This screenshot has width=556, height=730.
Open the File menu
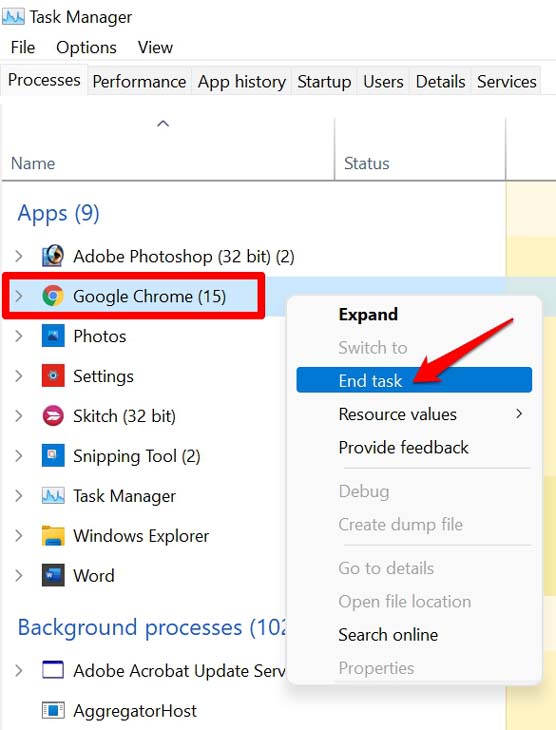(x=23, y=47)
